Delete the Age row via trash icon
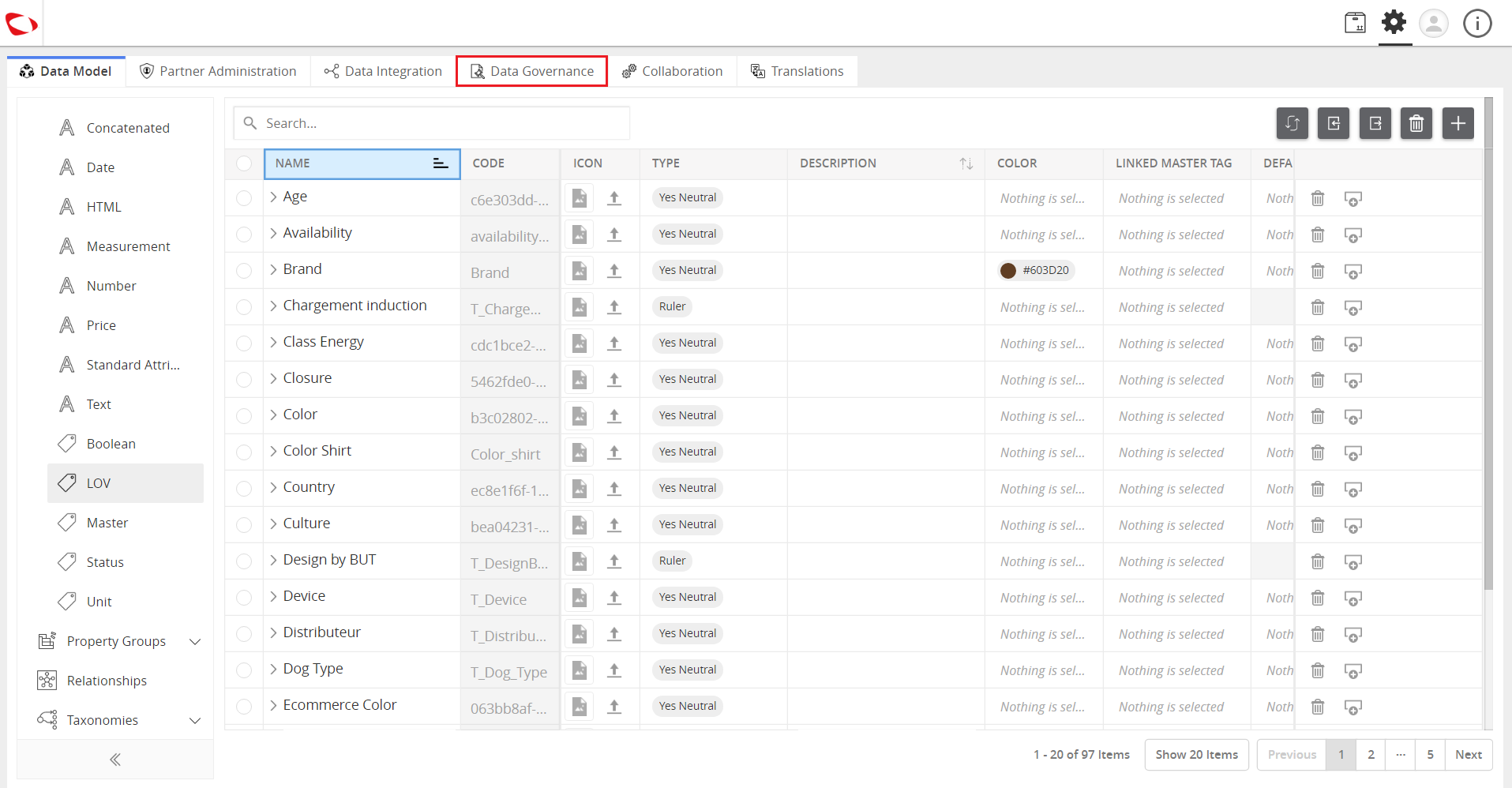1512x788 pixels. pos(1318,198)
